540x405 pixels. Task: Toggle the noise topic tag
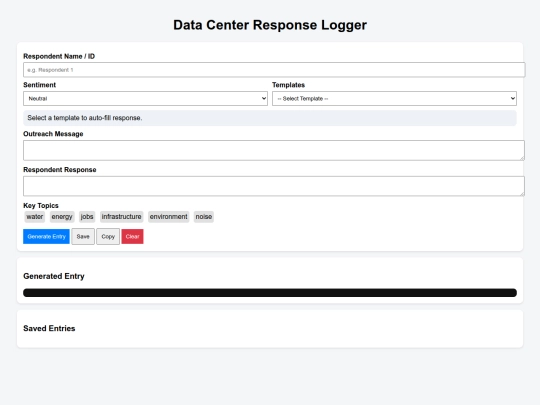click(x=204, y=217)
